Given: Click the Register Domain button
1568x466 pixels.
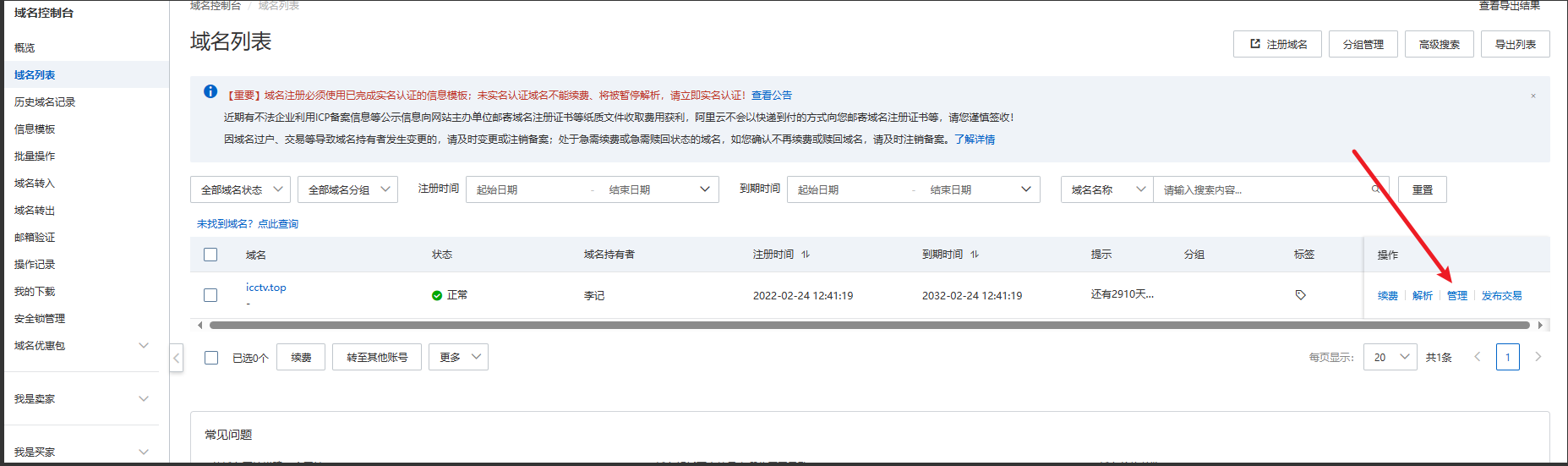Looking at the screenshot, I should (x=1277, y=44).
